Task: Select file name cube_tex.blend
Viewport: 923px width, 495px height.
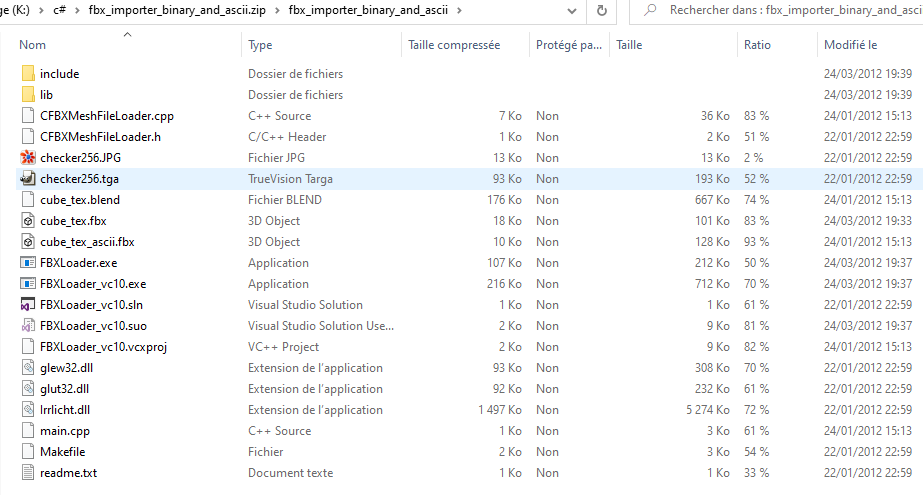Action: pos(80,200)
